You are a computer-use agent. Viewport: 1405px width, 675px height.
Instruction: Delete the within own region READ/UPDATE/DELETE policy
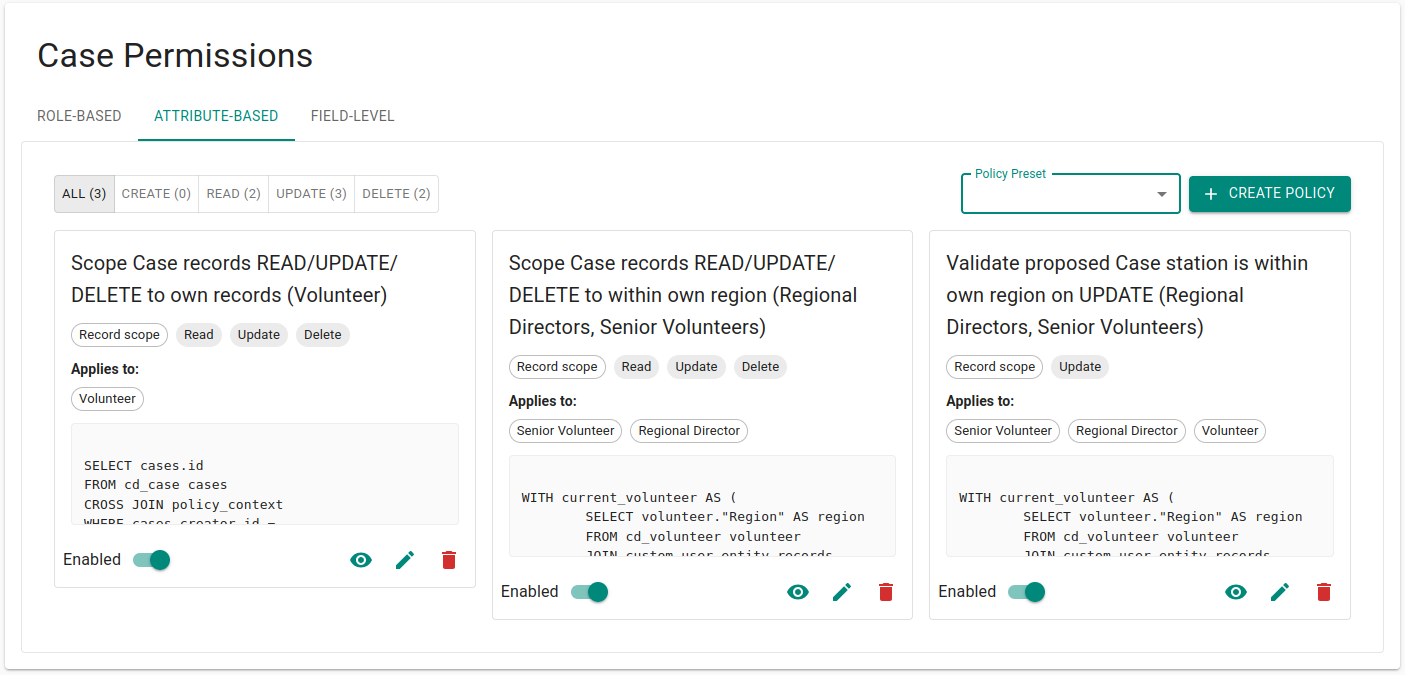(x=886, y=592)
